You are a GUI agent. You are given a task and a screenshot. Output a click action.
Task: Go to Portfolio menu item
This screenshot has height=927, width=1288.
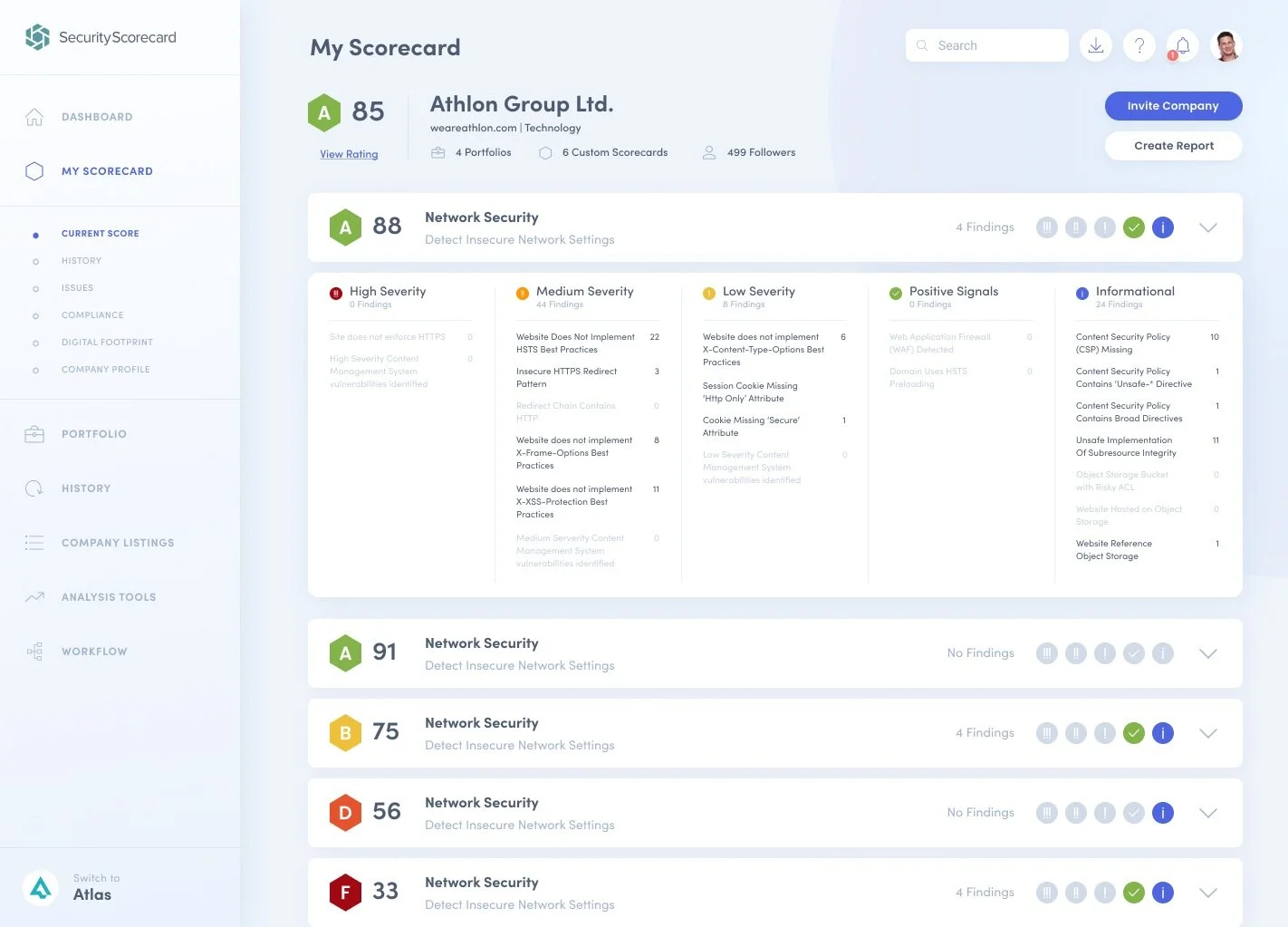click(x=94, y=434)
